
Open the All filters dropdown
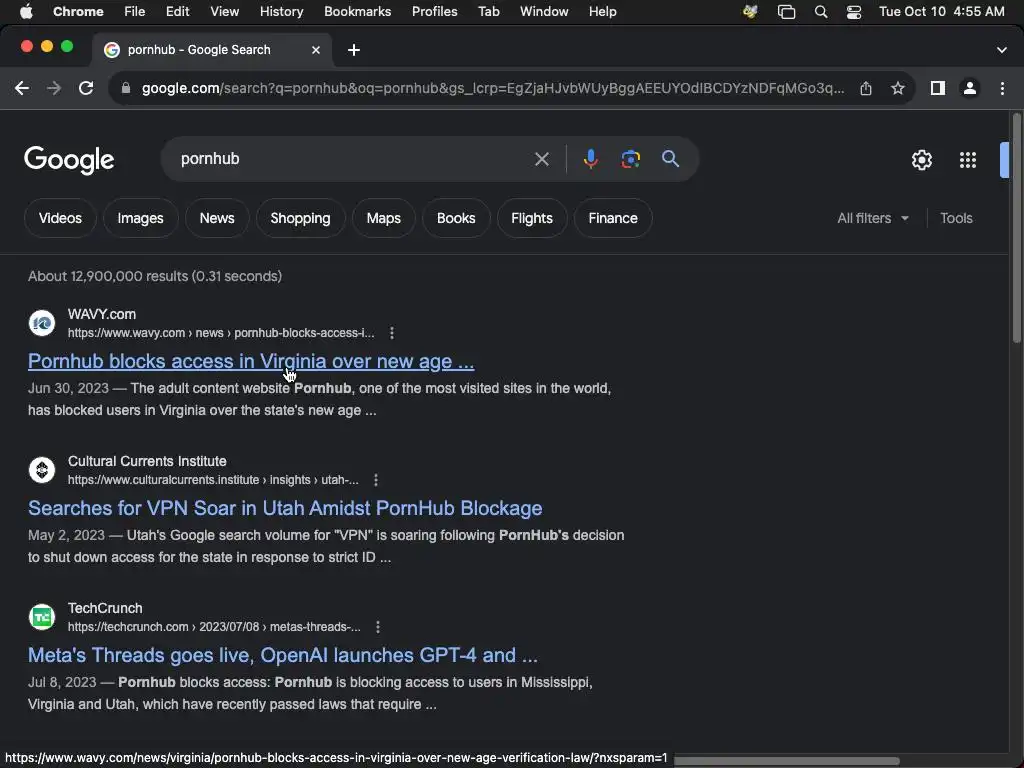point(872,218)
